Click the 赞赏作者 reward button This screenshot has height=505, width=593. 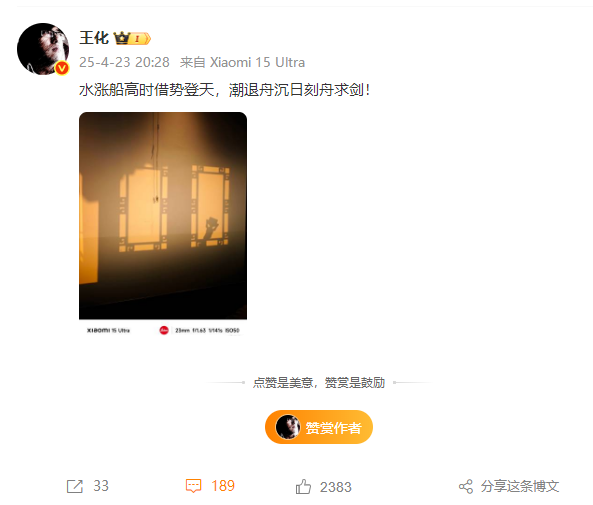click(x=319, y=427)
